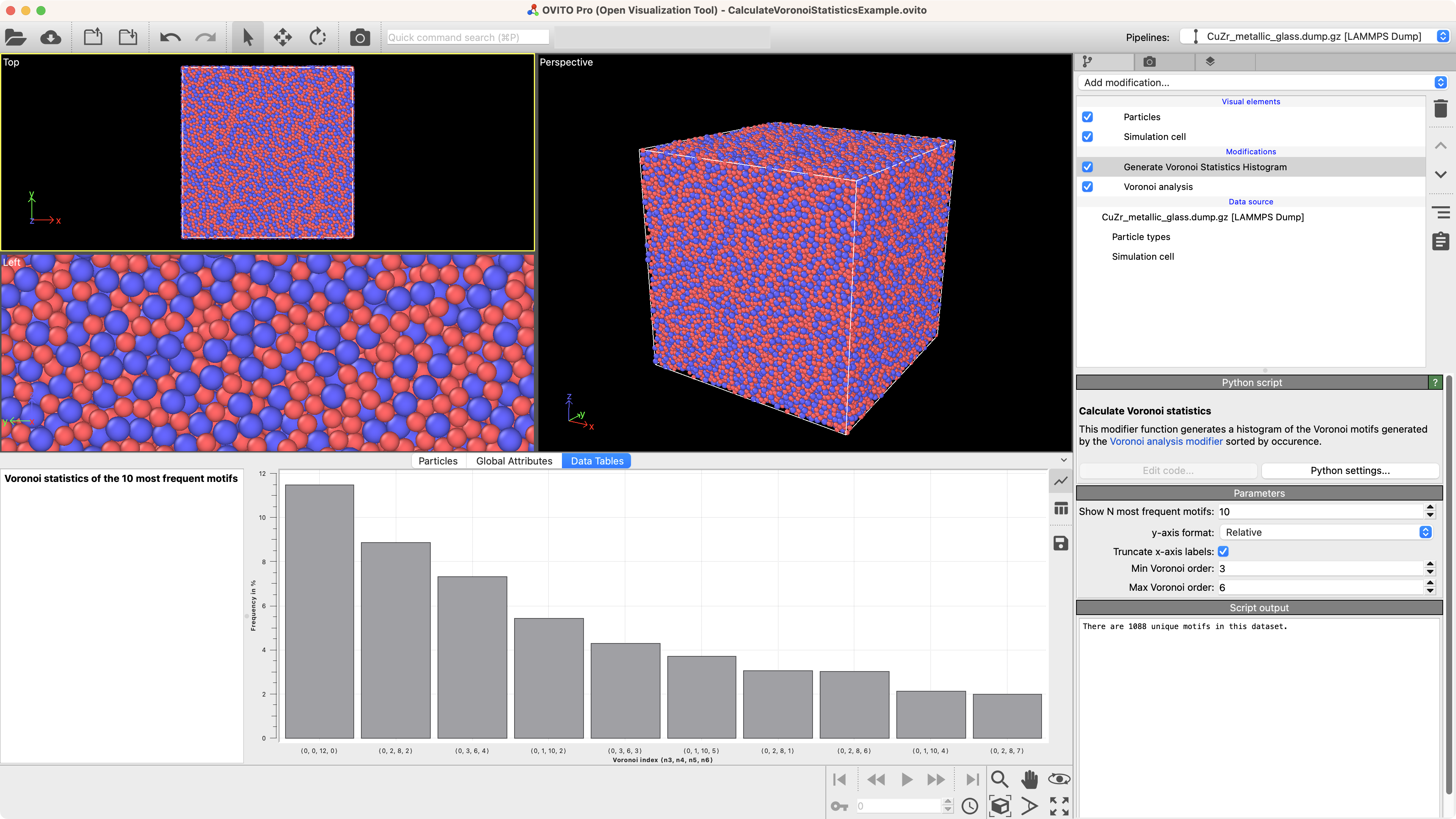Image resolution: width=1456 pixels, height=819 pixels.
Task: Select the Pan viewport hand icon
Action: pos(1029,780)
